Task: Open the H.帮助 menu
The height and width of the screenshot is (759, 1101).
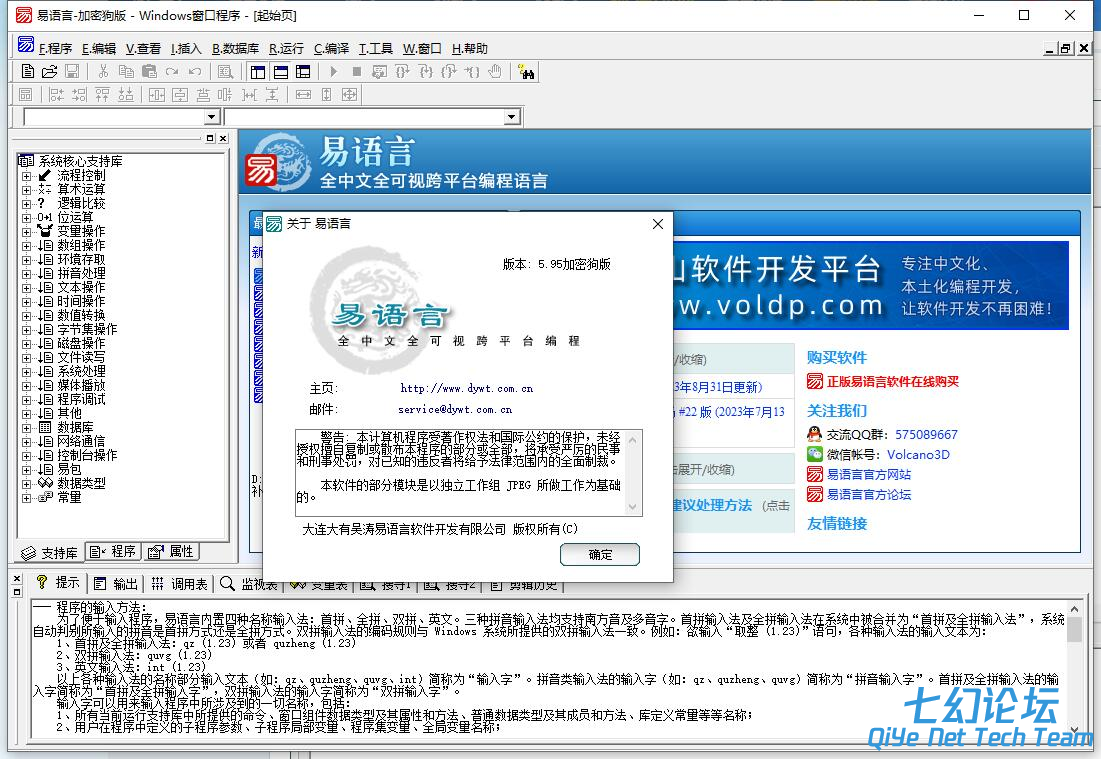Action: pos(470,48)
